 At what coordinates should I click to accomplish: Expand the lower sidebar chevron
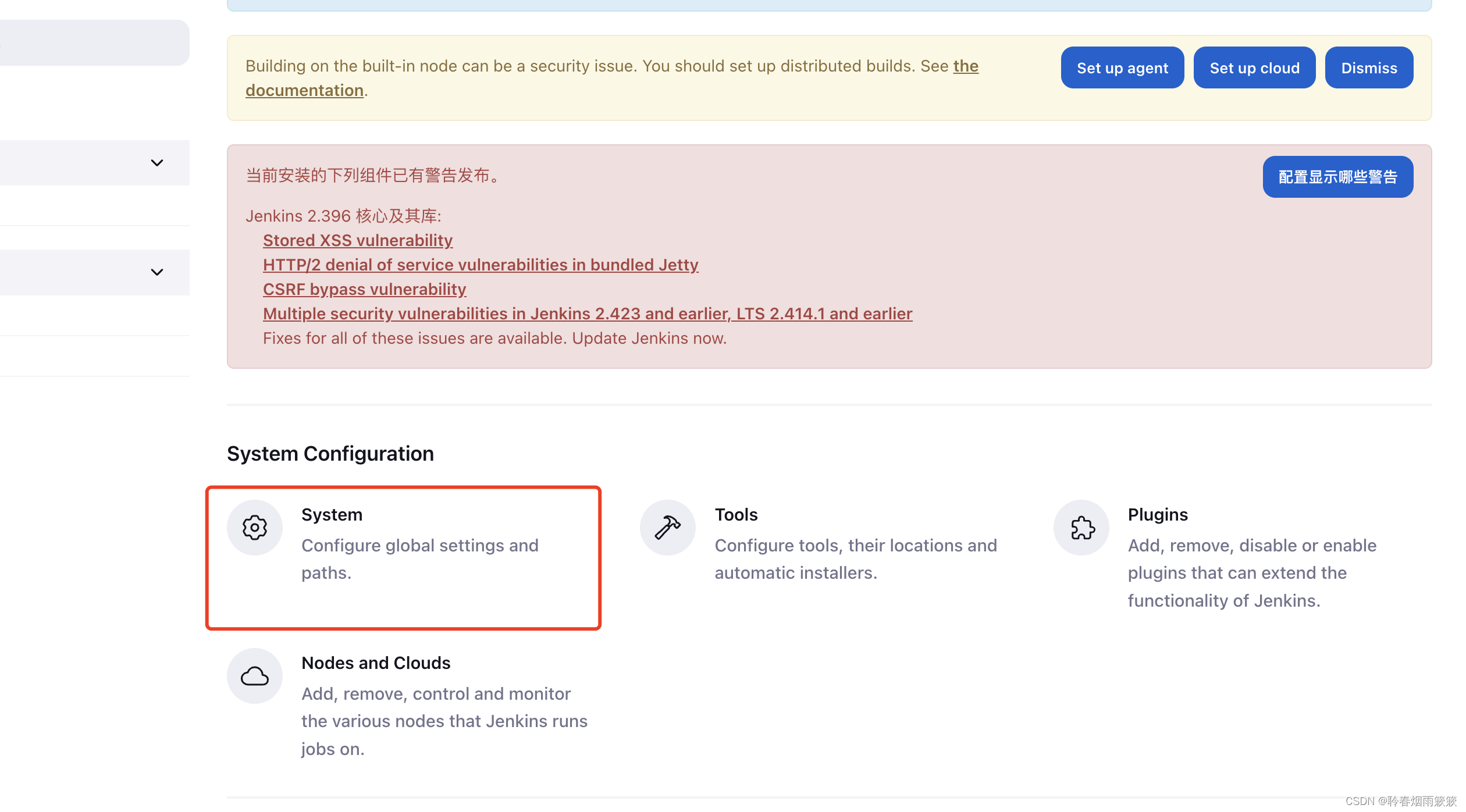[x=157, y=272]
